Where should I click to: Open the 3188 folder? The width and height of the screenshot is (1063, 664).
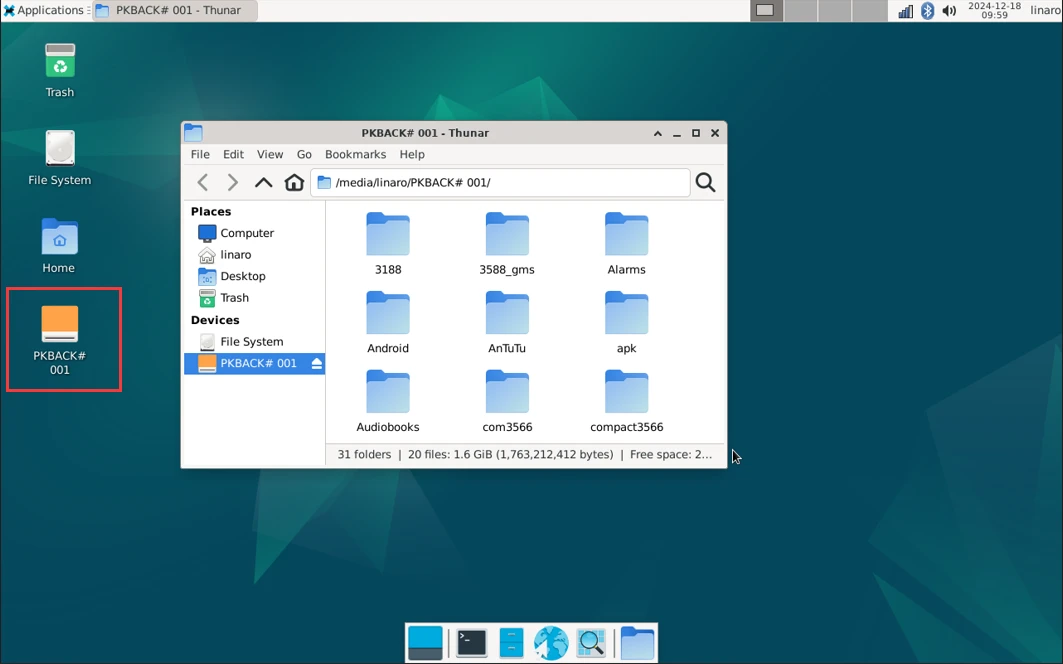(388, 243)
